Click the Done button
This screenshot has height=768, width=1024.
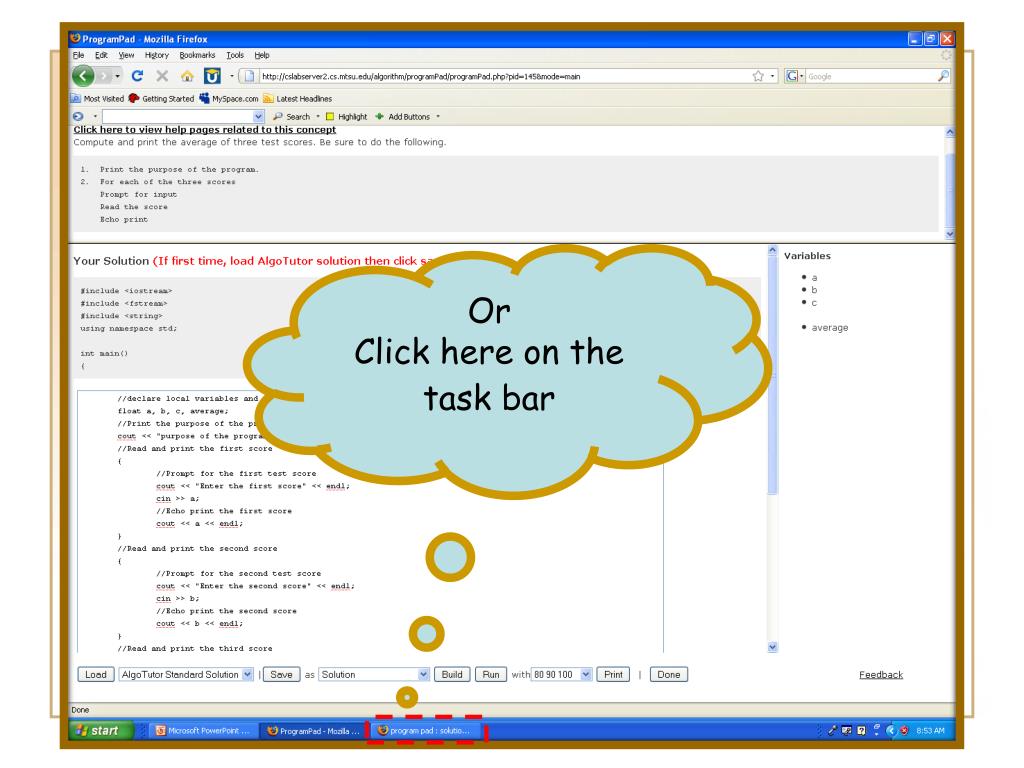click(x=669, y=675)
